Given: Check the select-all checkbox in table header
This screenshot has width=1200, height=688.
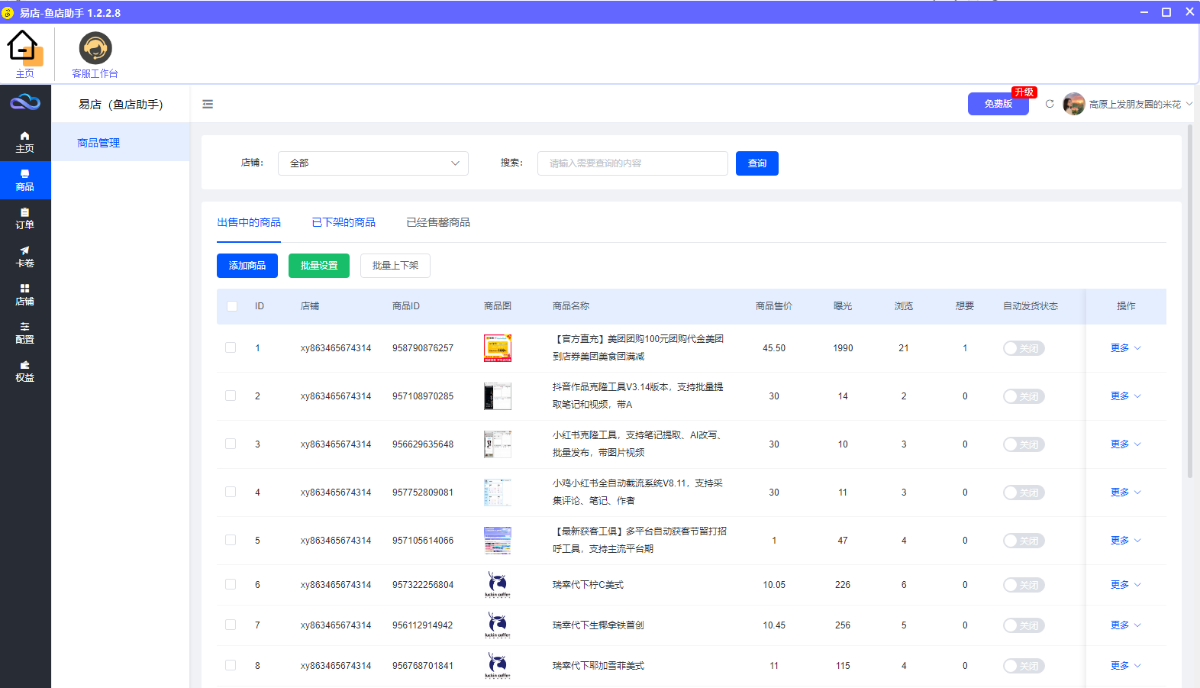Looking at the screenshot, I should point(232,306).
